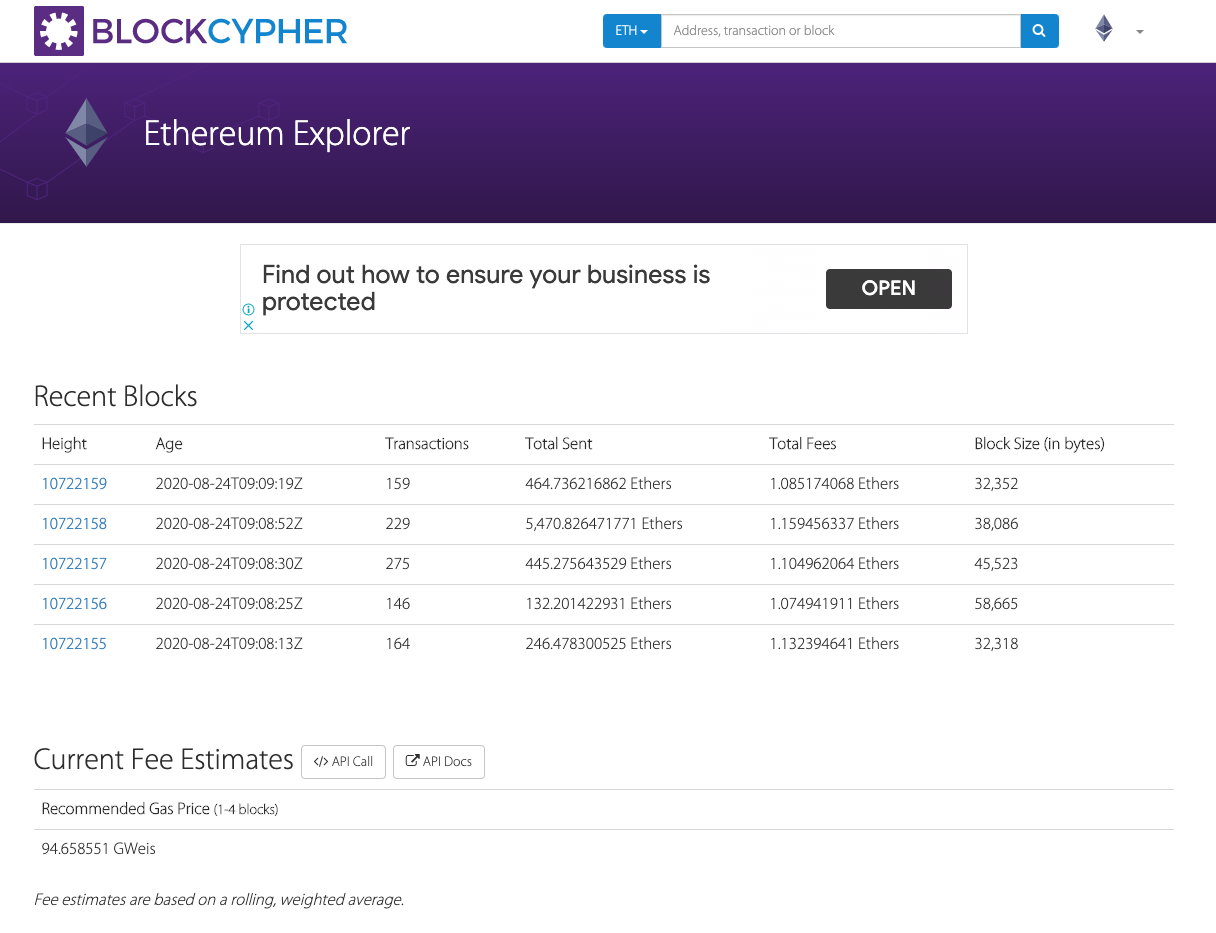Select age 2020-08-24T09:08:30Z
The height and width of the screenshot is (933, 1216).
tap(229, 564)
